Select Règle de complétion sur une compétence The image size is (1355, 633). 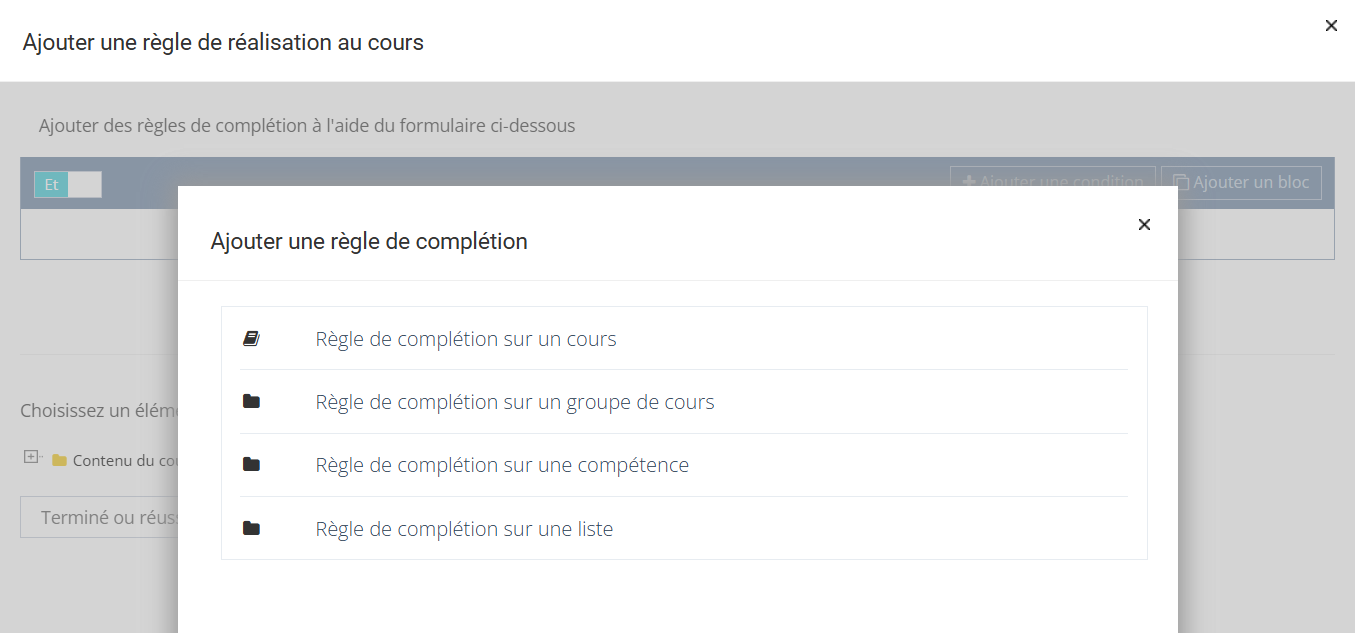502,465
